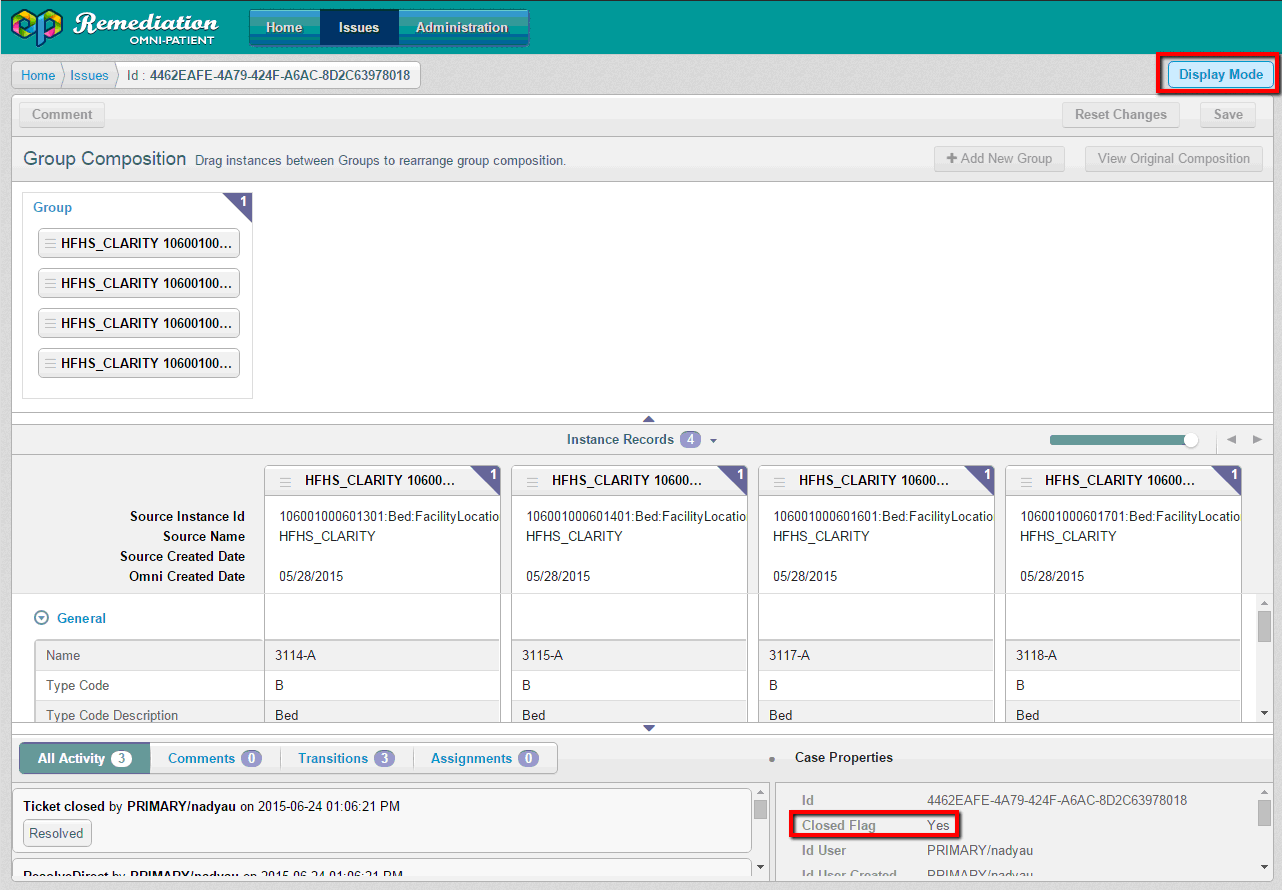Click next arrow next to zoom slider
The height and width of the screenshot is (890, 1282).
click(1257, 440)
